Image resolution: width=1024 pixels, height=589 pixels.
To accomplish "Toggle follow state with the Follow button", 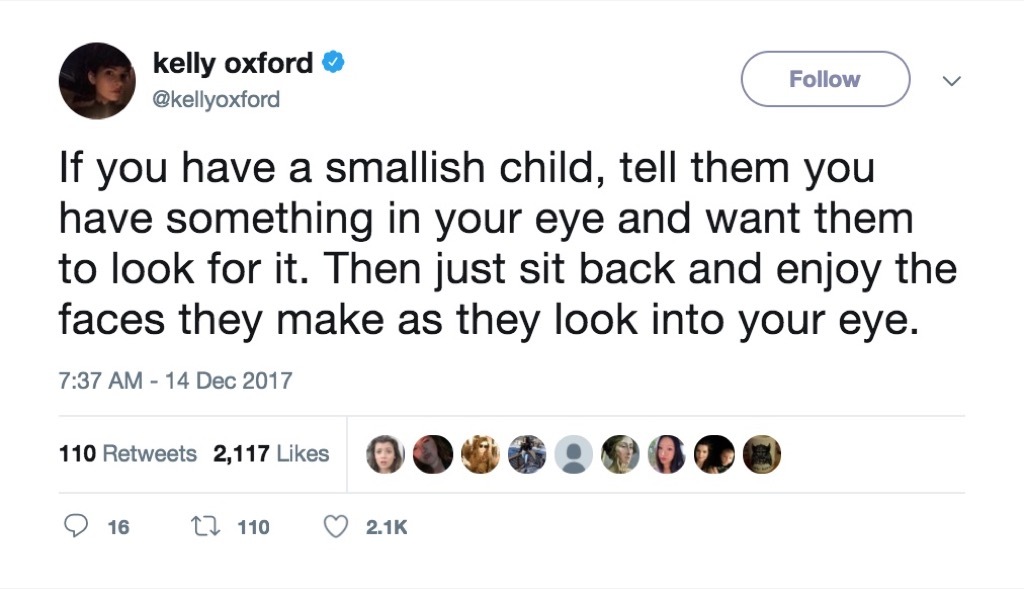I will tap(824, 79).
